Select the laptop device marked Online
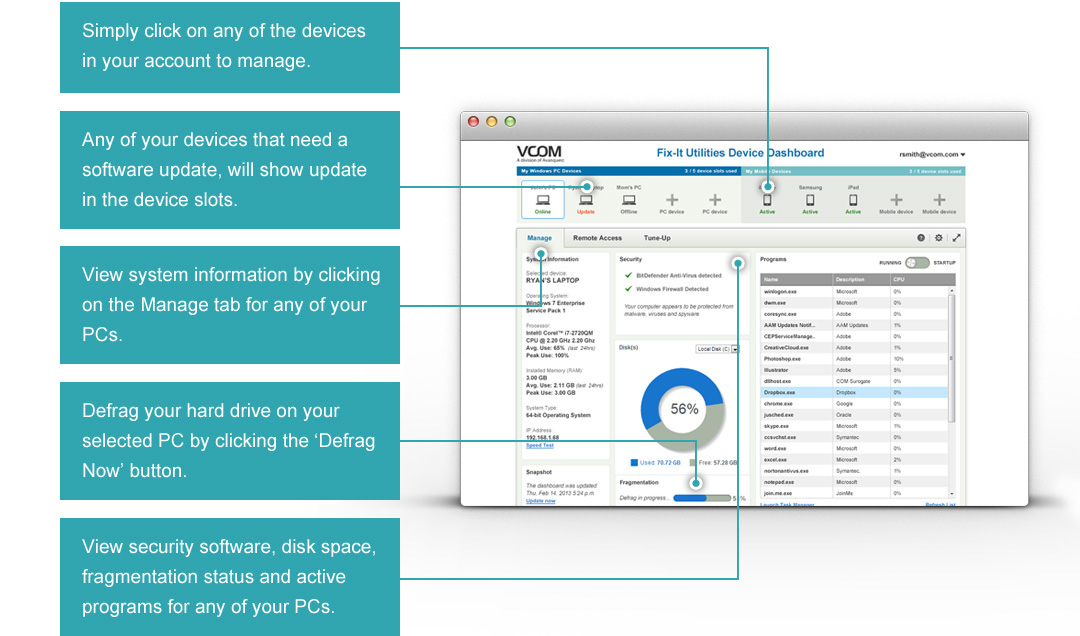Viewport: 1080px width, 636px height. click(543, 201)
